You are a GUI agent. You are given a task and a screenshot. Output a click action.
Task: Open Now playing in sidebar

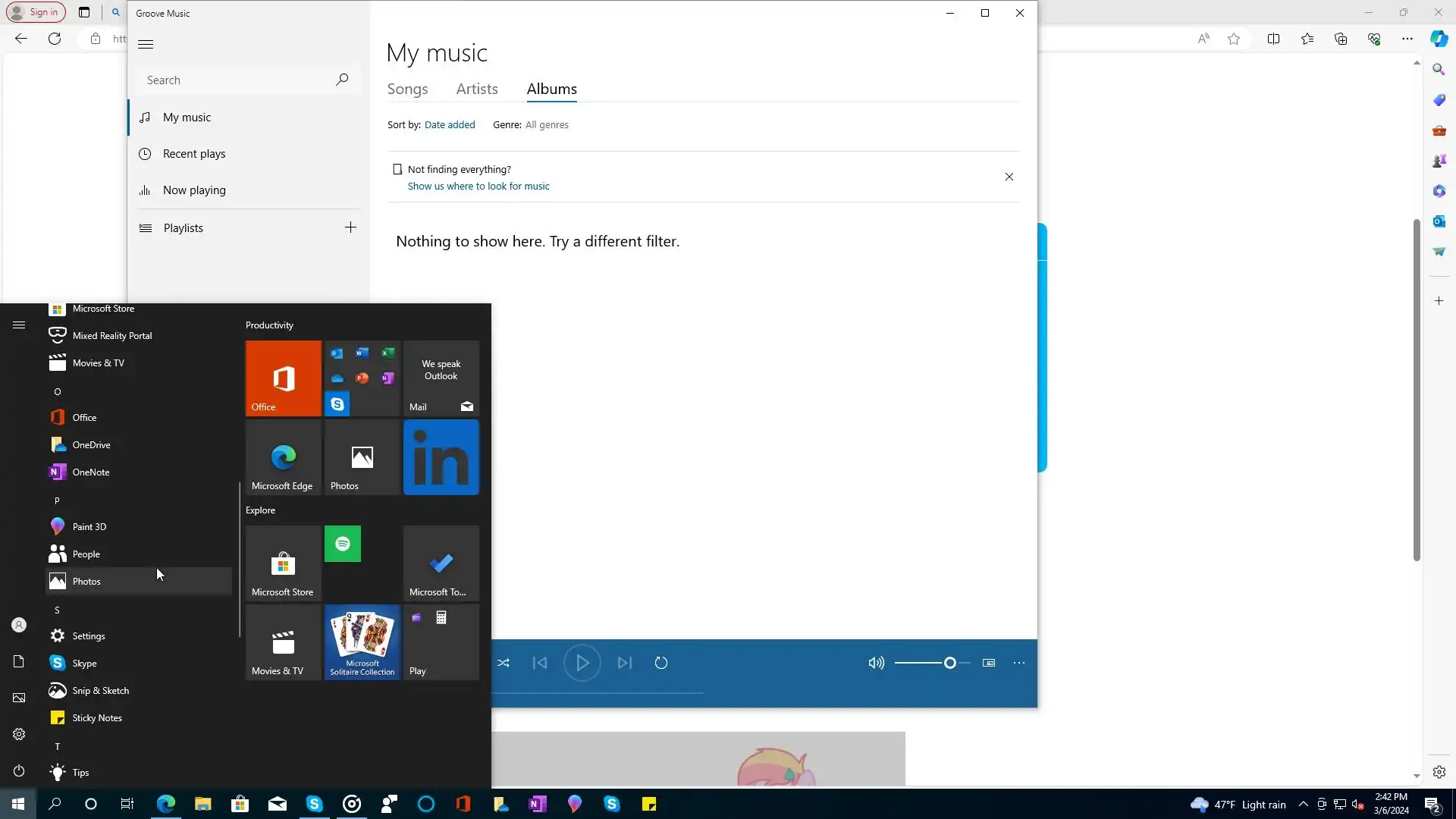194,190
